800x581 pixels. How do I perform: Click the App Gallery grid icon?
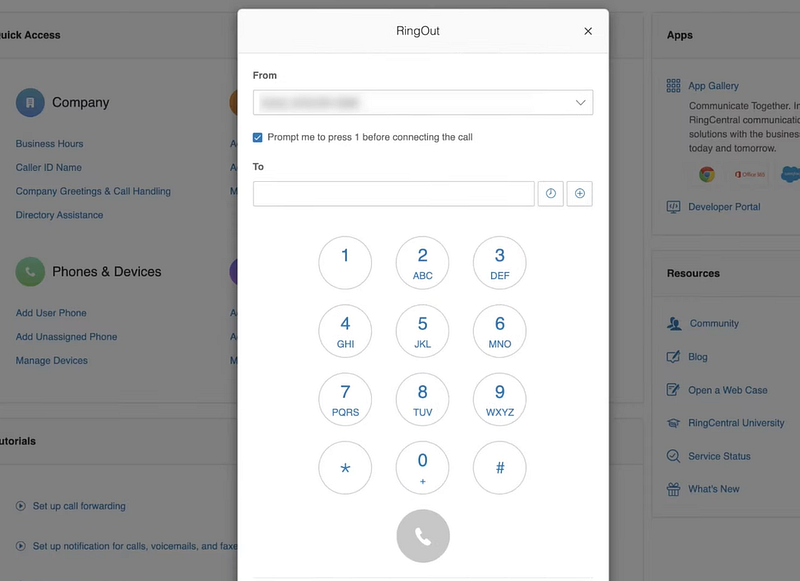click(673, 86)
